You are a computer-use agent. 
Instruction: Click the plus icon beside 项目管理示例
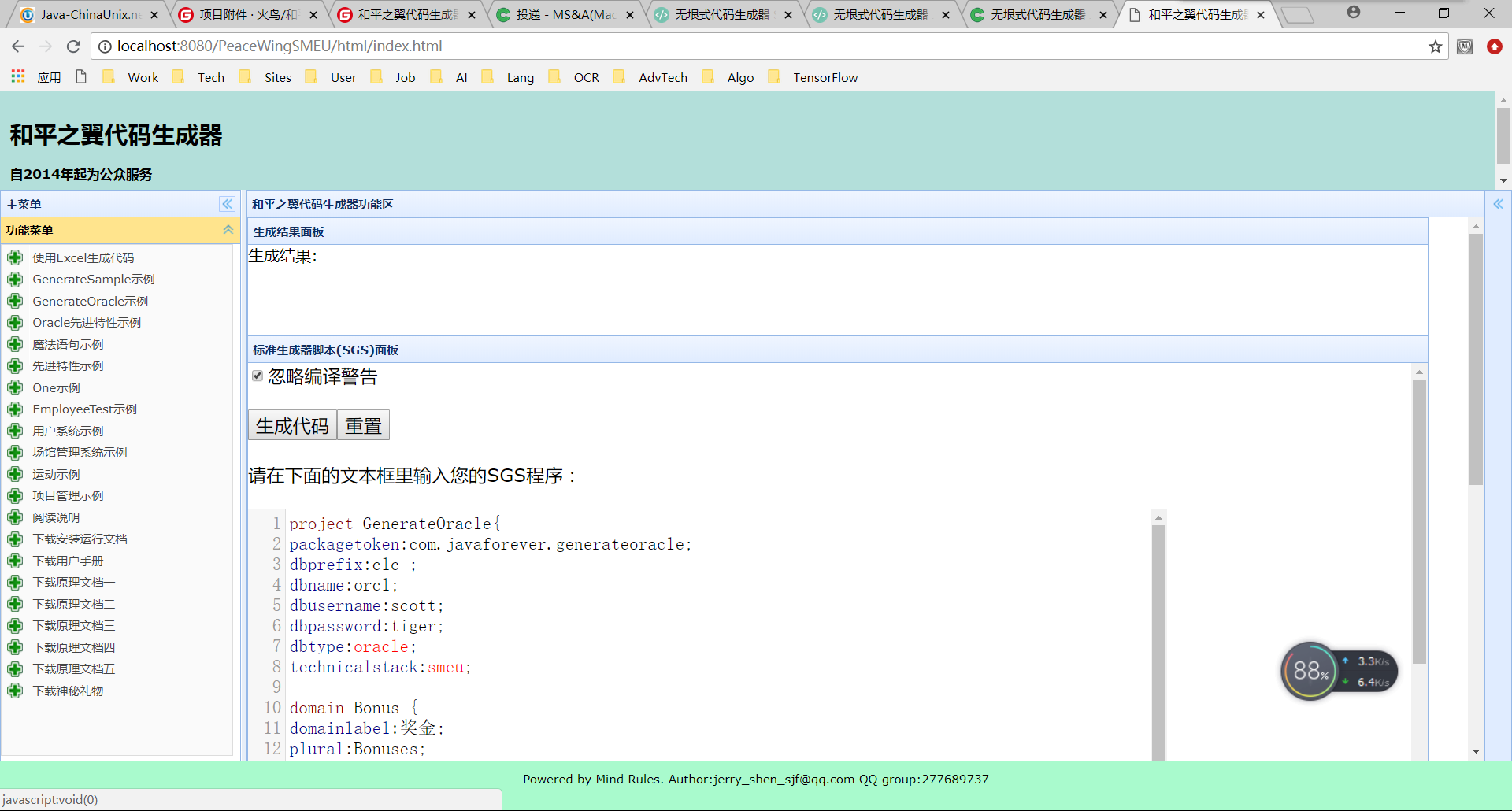click(x=15, y=496)
